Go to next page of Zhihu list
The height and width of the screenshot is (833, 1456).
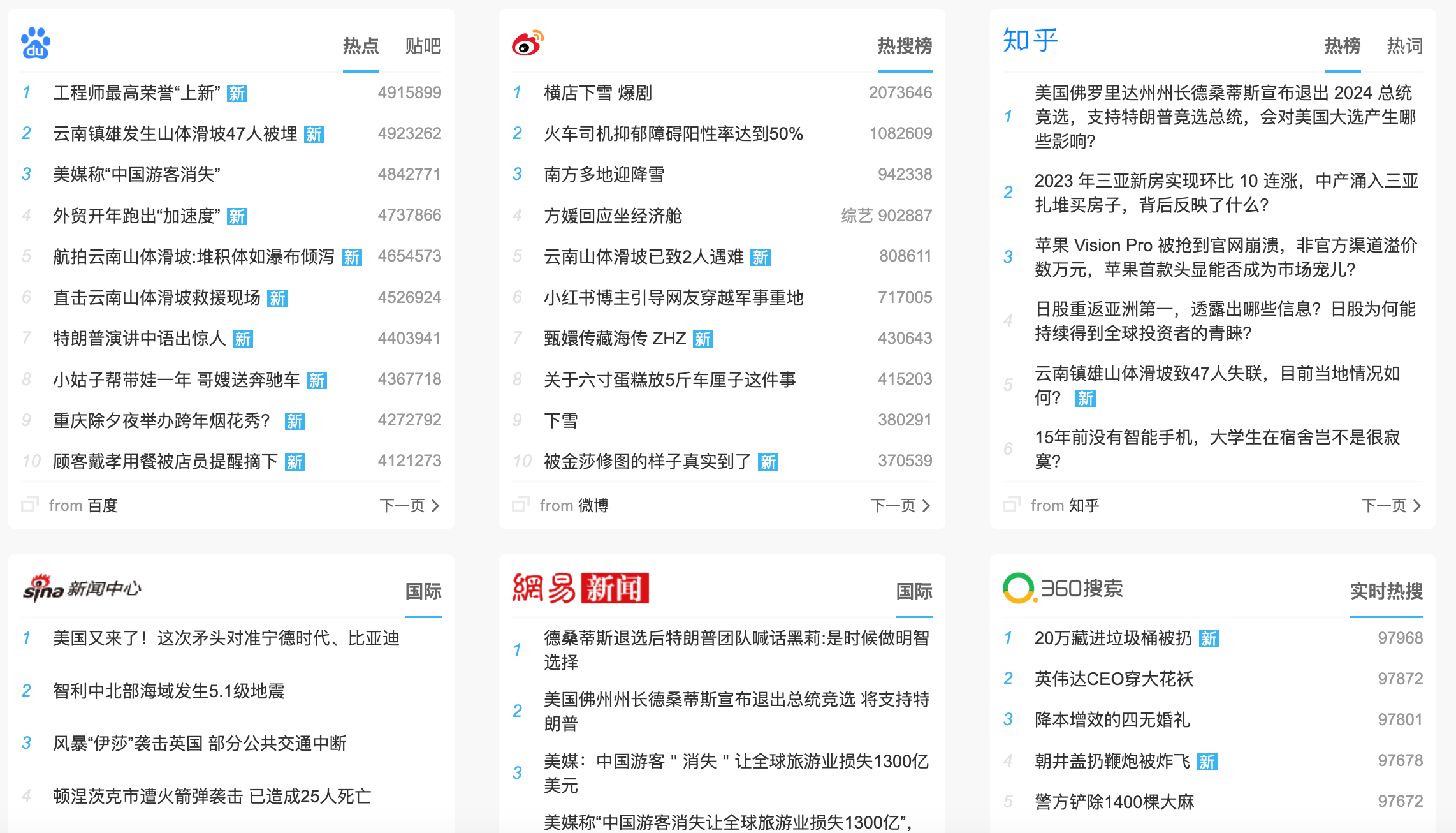(x=1391, y=506)
